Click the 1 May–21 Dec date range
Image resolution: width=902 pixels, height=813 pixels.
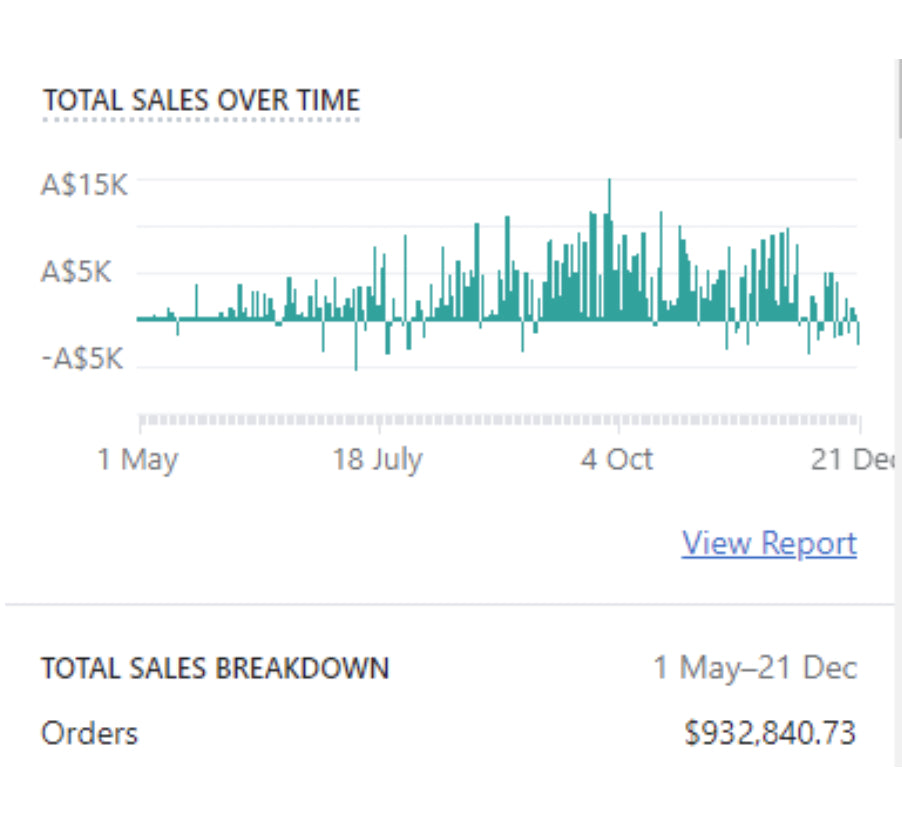click(x=755, y=668)
